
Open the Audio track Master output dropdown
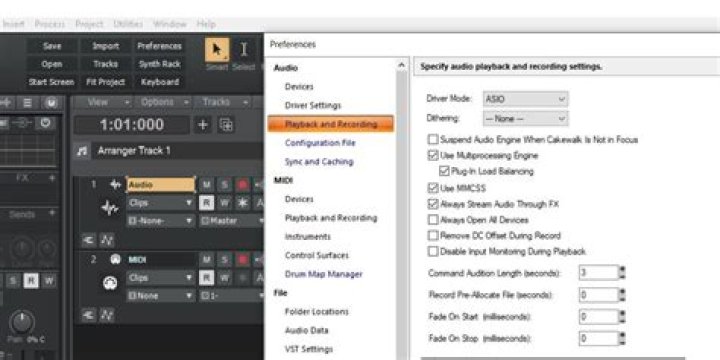[x=232, y=221]
